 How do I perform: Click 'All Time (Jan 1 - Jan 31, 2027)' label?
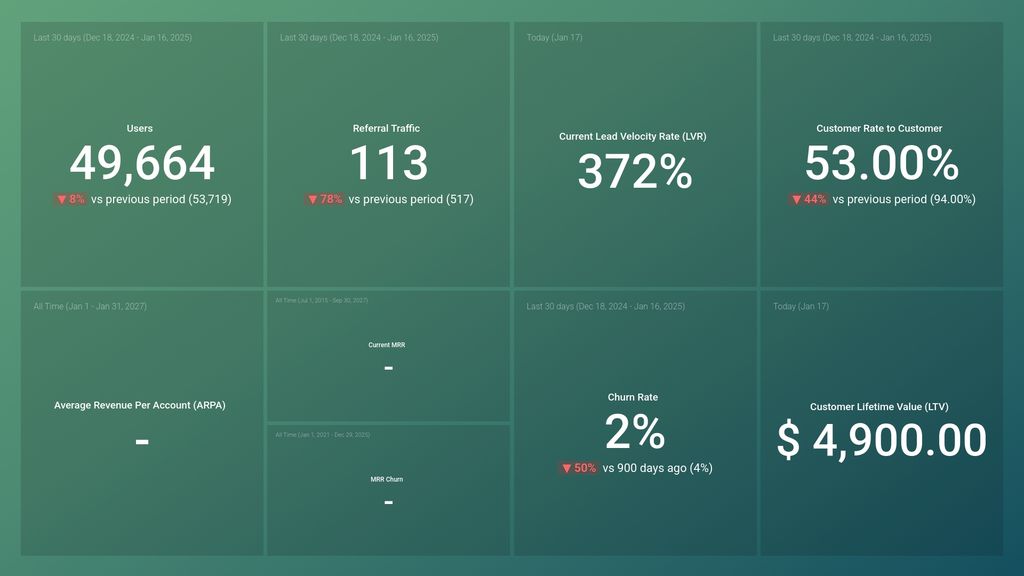90,306
